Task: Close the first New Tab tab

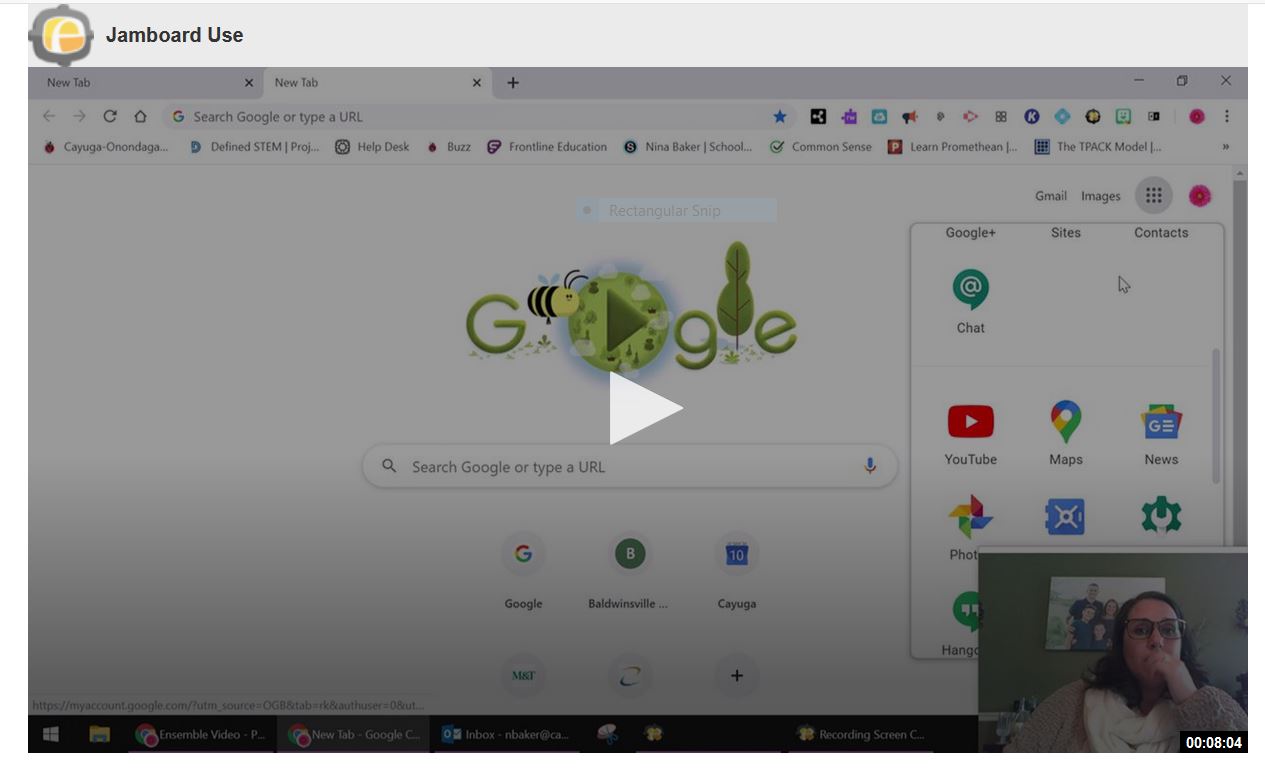Action: coord(249,83)
